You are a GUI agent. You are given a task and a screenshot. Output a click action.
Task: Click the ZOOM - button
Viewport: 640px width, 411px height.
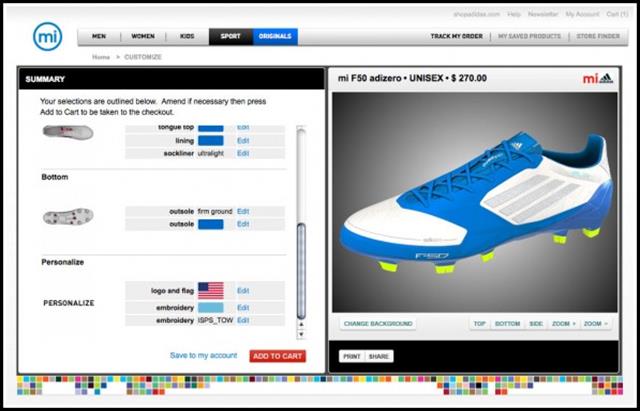(x=596, y=324)
